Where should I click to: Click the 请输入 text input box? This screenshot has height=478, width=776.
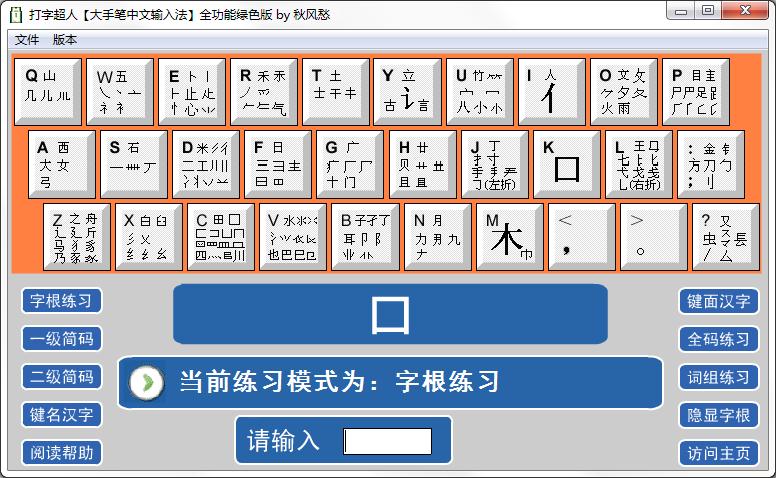tap(388, 441)
